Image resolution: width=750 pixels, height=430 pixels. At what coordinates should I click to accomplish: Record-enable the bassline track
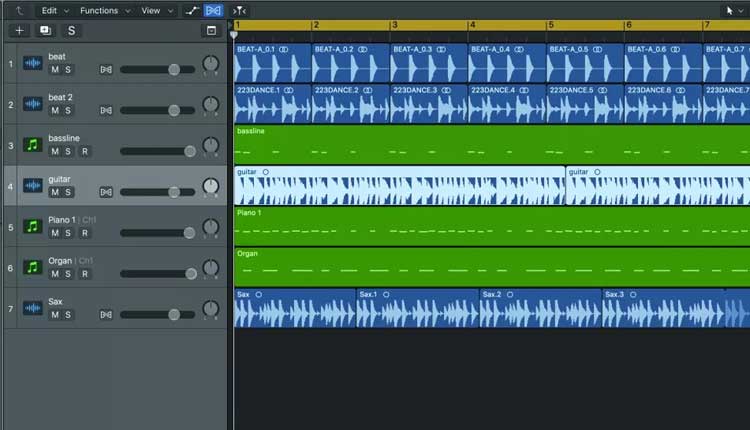(85, 152)
